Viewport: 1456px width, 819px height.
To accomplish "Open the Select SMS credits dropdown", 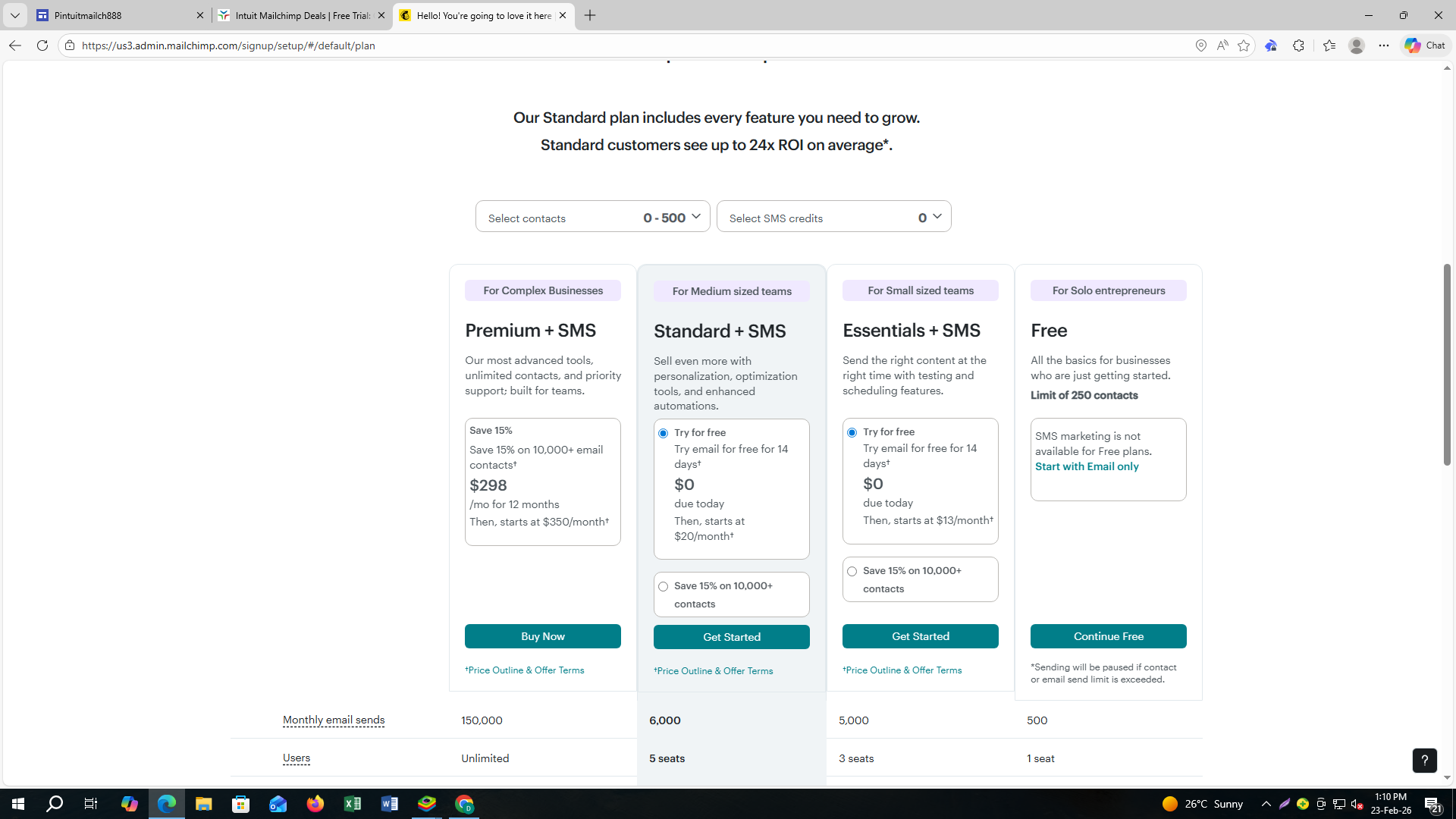I will [x=834, y=217].
